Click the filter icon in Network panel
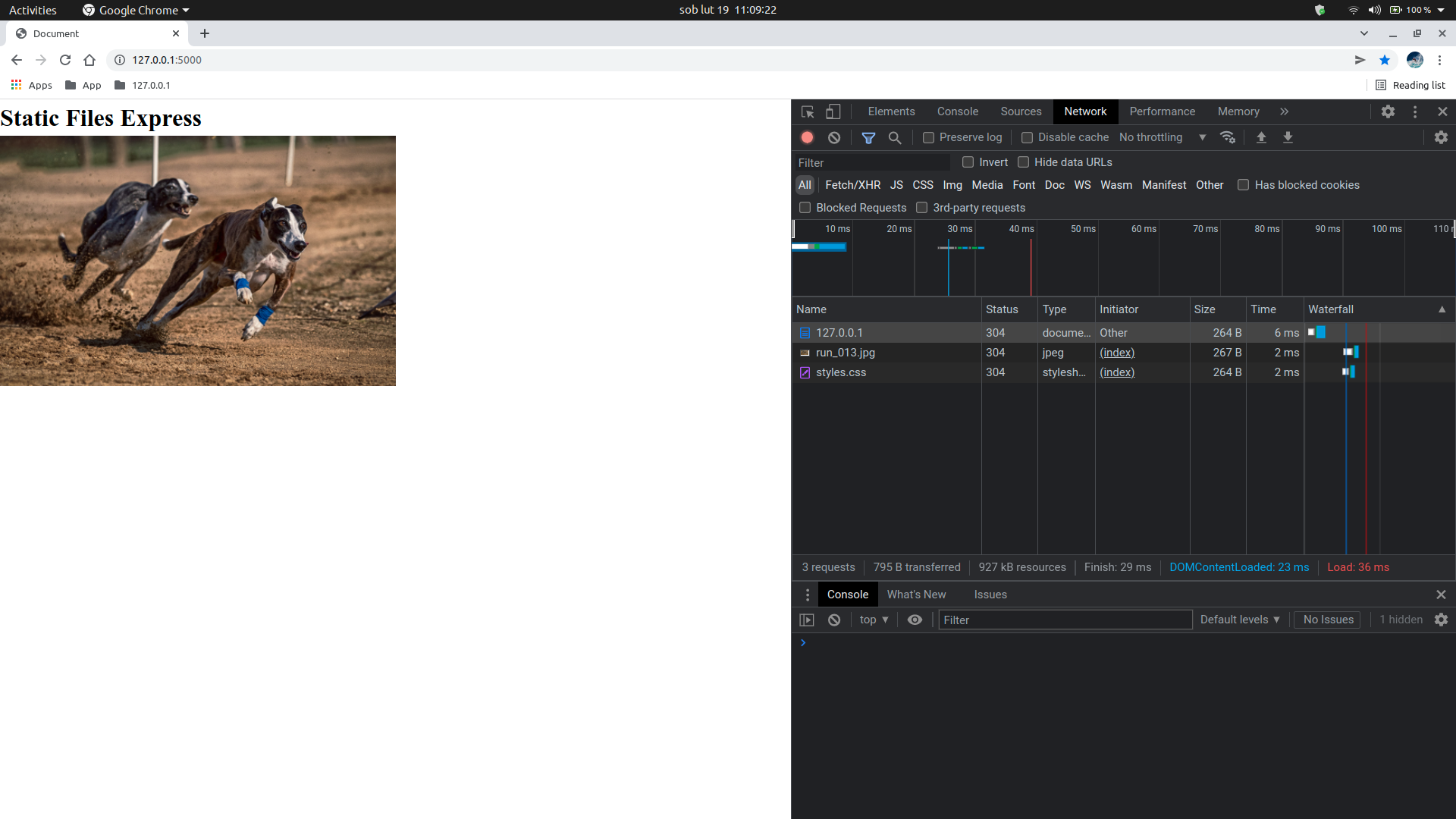1456x819 pixels. tap(869, 137)
